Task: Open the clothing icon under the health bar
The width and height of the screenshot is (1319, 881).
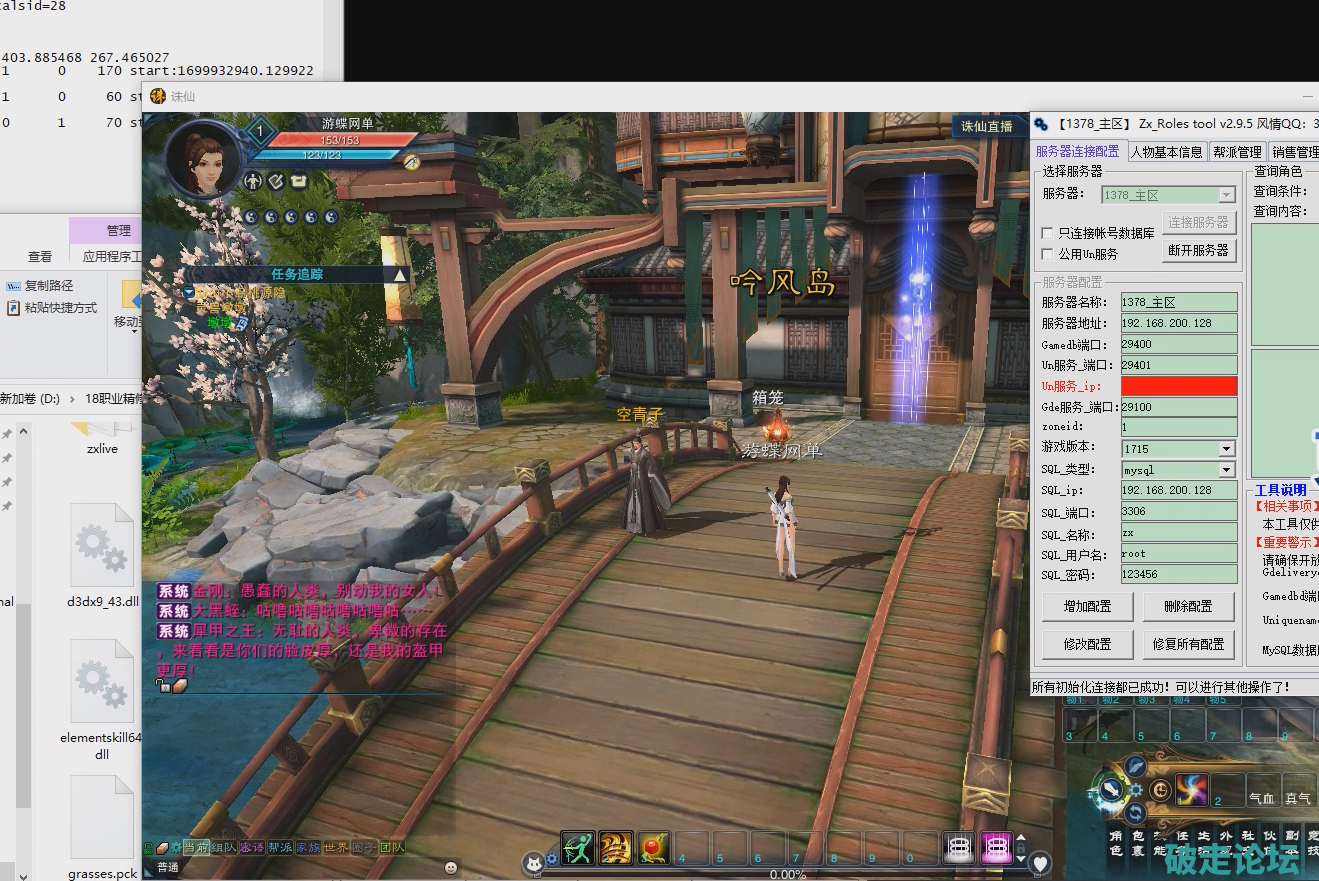Action: click(x=299, y=181)
